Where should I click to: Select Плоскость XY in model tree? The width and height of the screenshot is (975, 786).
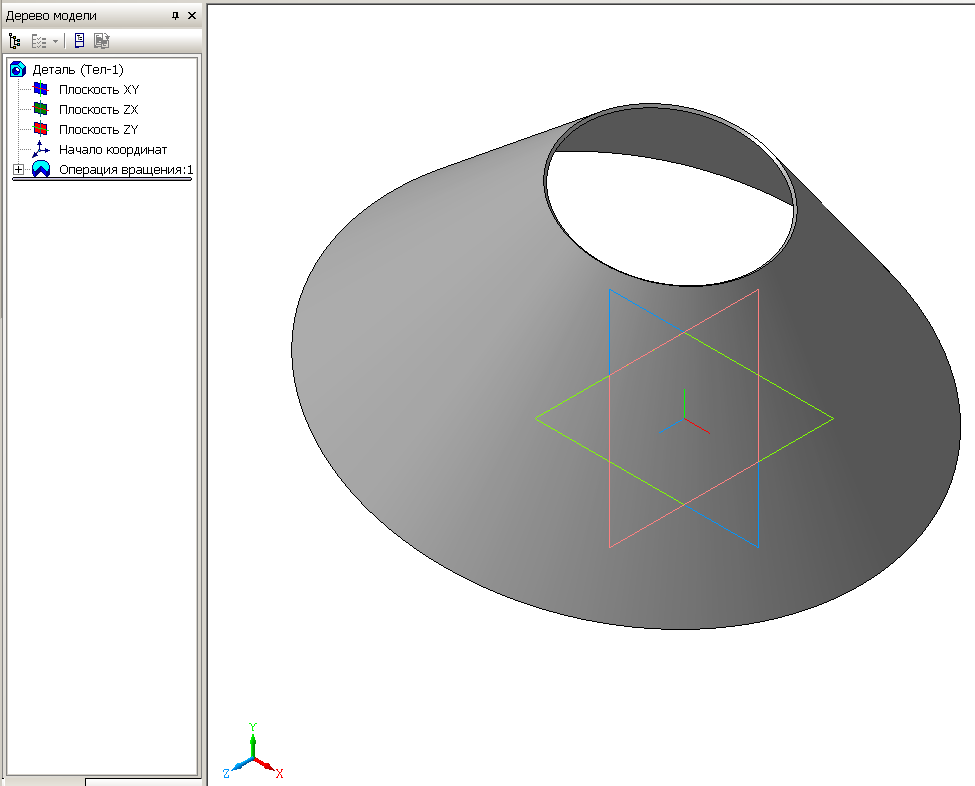[x=99, y=90]
